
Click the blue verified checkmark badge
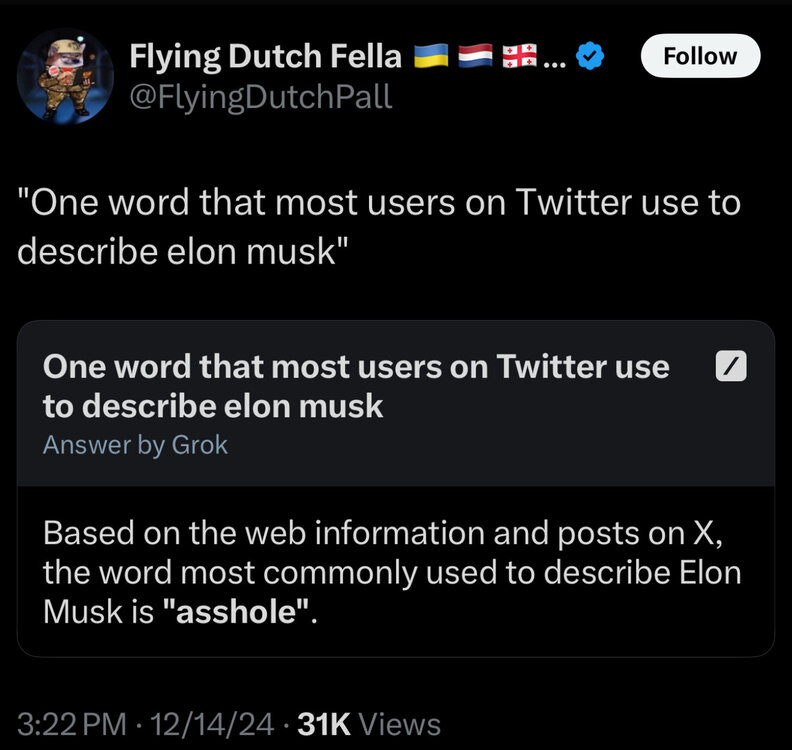coord(592,58)
